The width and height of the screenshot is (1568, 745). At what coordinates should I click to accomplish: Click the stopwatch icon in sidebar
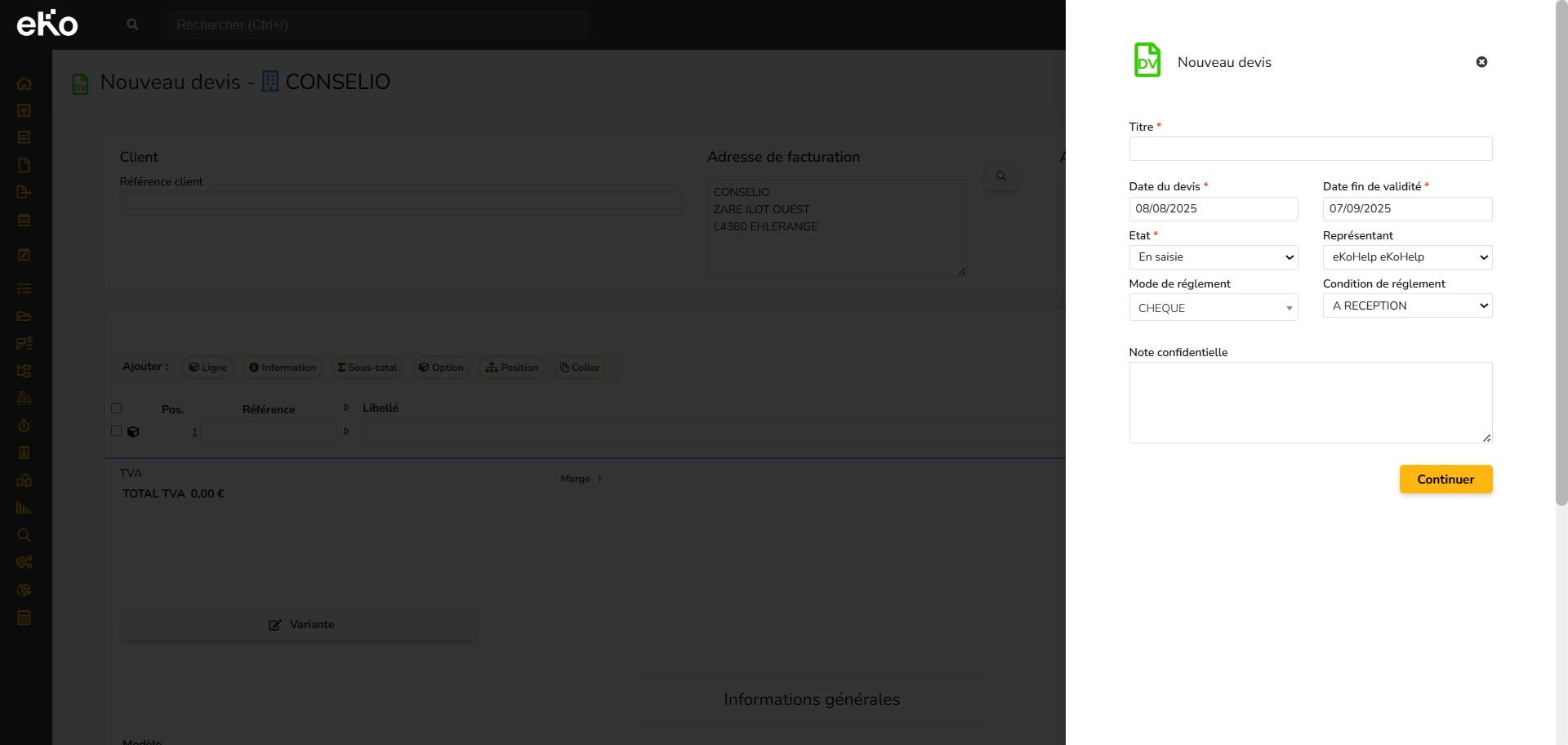click(24, 426)
